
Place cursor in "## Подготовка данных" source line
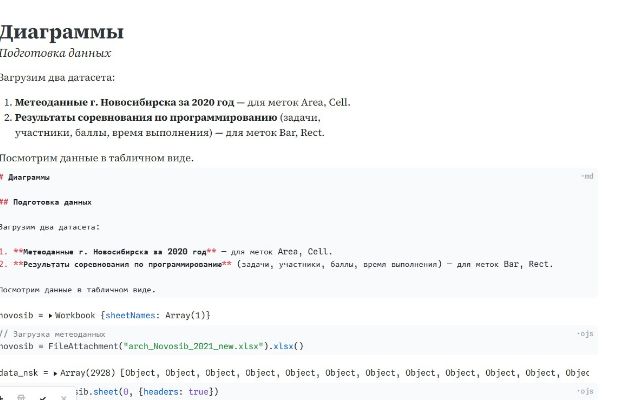click(x=46, y=202)
